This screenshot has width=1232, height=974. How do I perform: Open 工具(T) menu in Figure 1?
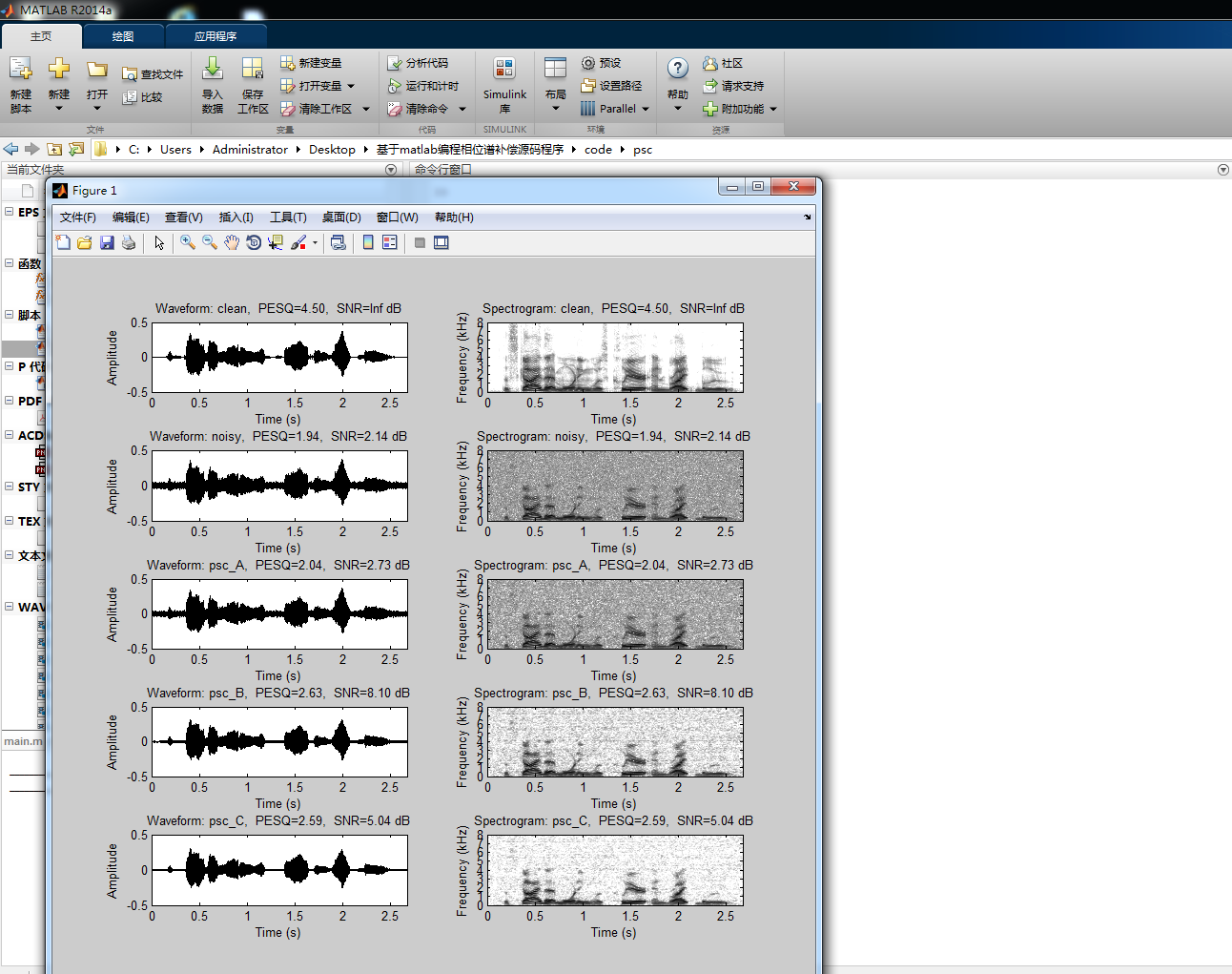click(x=288, y=218)
